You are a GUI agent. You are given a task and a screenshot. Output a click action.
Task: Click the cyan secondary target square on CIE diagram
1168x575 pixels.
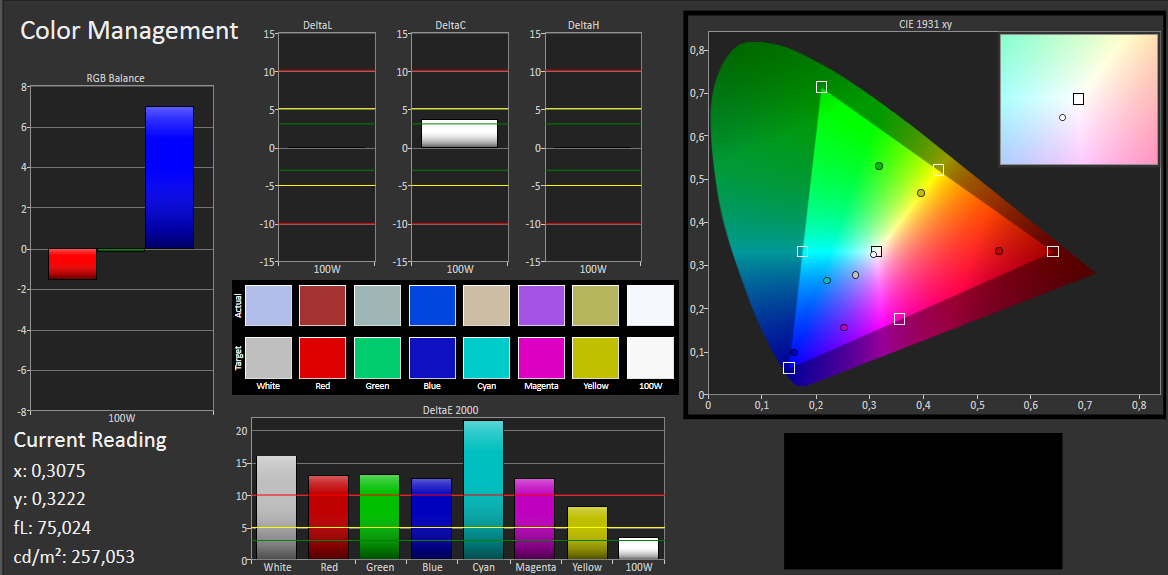click(x=802, y=252)
